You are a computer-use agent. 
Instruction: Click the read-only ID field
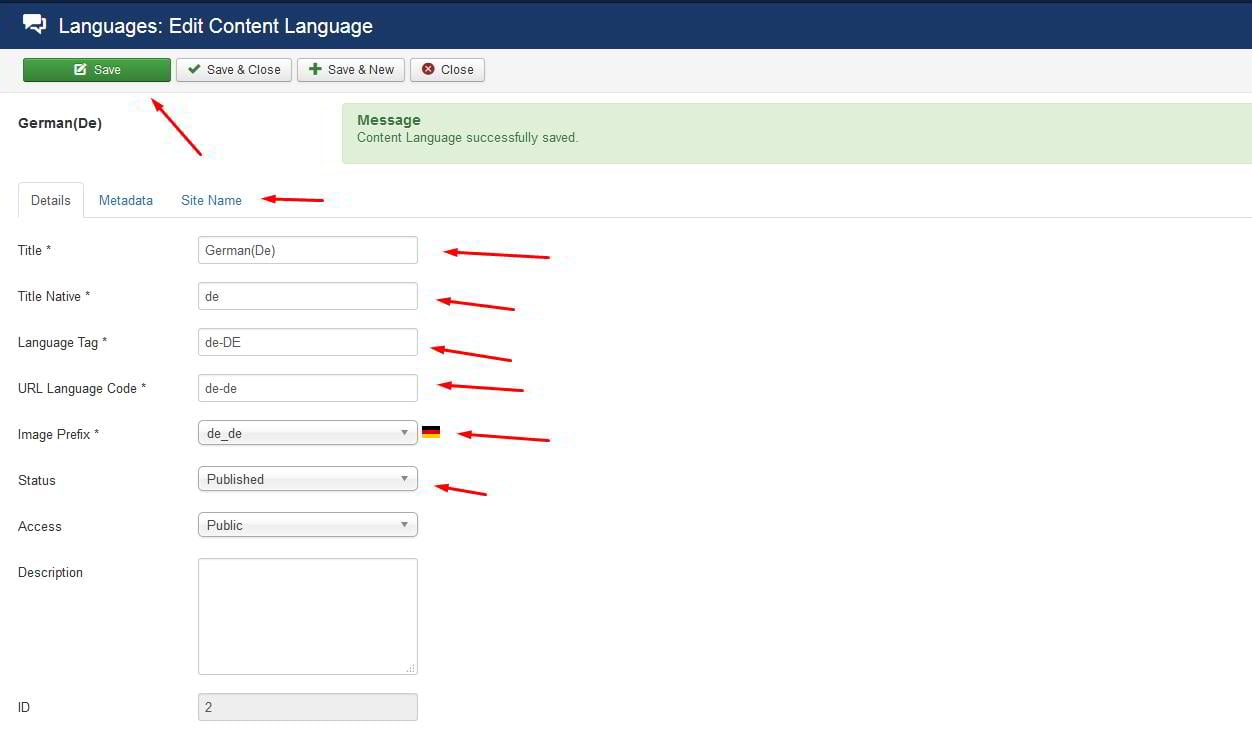point(307,708)
